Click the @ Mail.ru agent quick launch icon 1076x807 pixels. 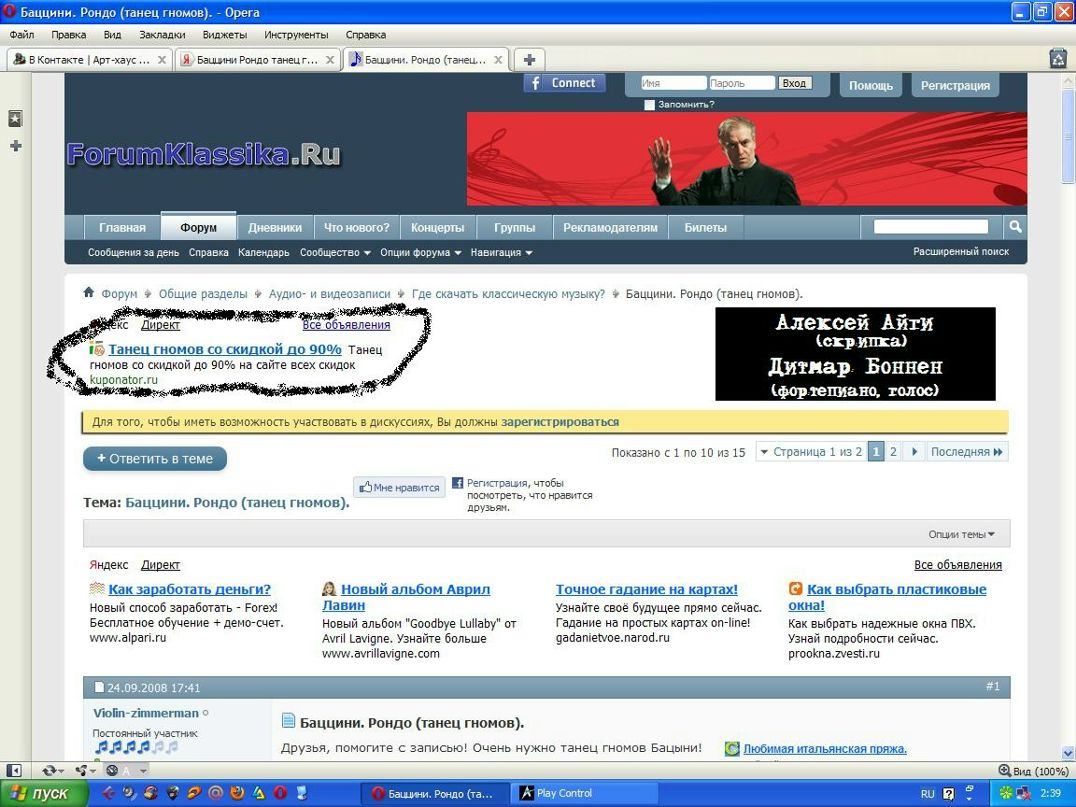(x=215, y=793)
